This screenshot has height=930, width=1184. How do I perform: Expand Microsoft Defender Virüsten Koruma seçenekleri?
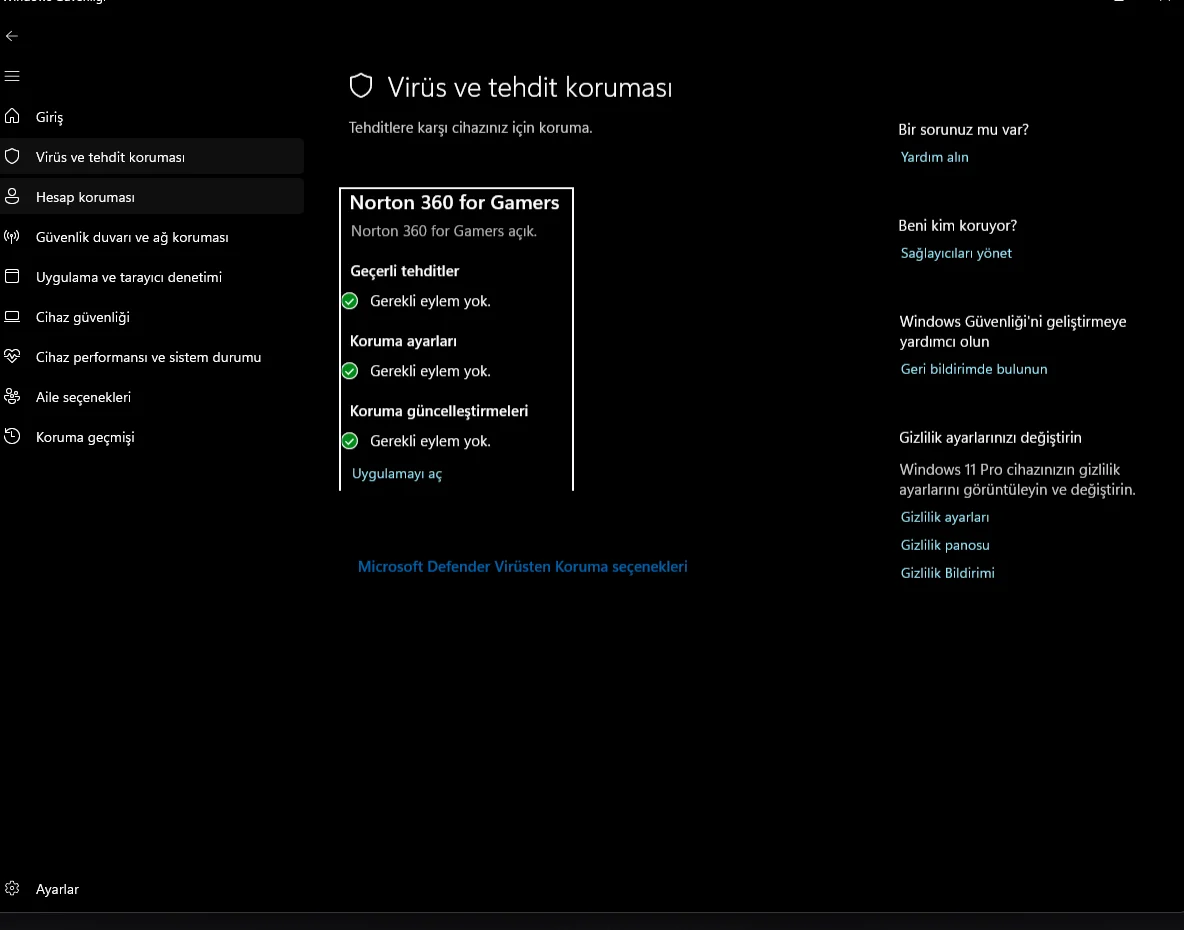coord(522,566)
